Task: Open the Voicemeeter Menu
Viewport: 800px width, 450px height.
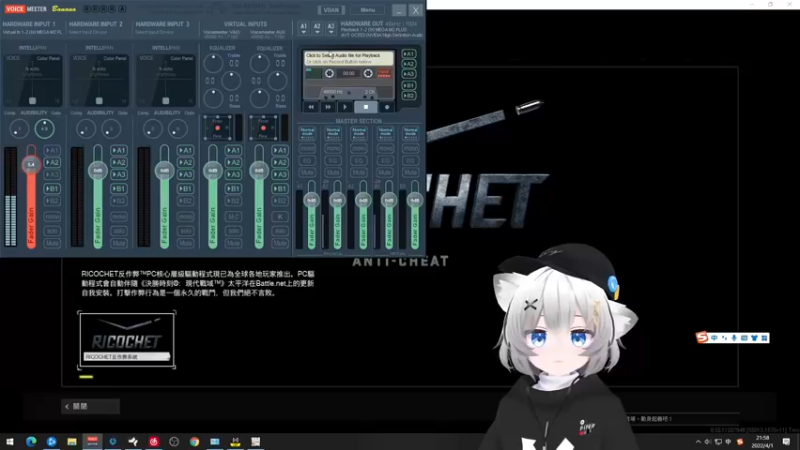Action: click(x=367, y=10)
